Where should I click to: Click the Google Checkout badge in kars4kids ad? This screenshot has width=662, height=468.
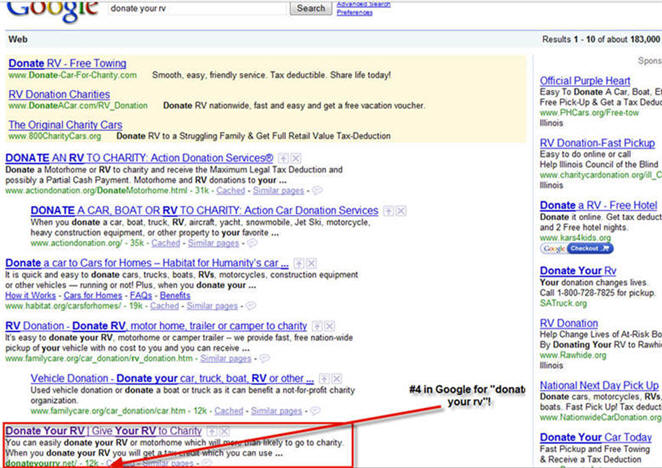click(577, 248)
